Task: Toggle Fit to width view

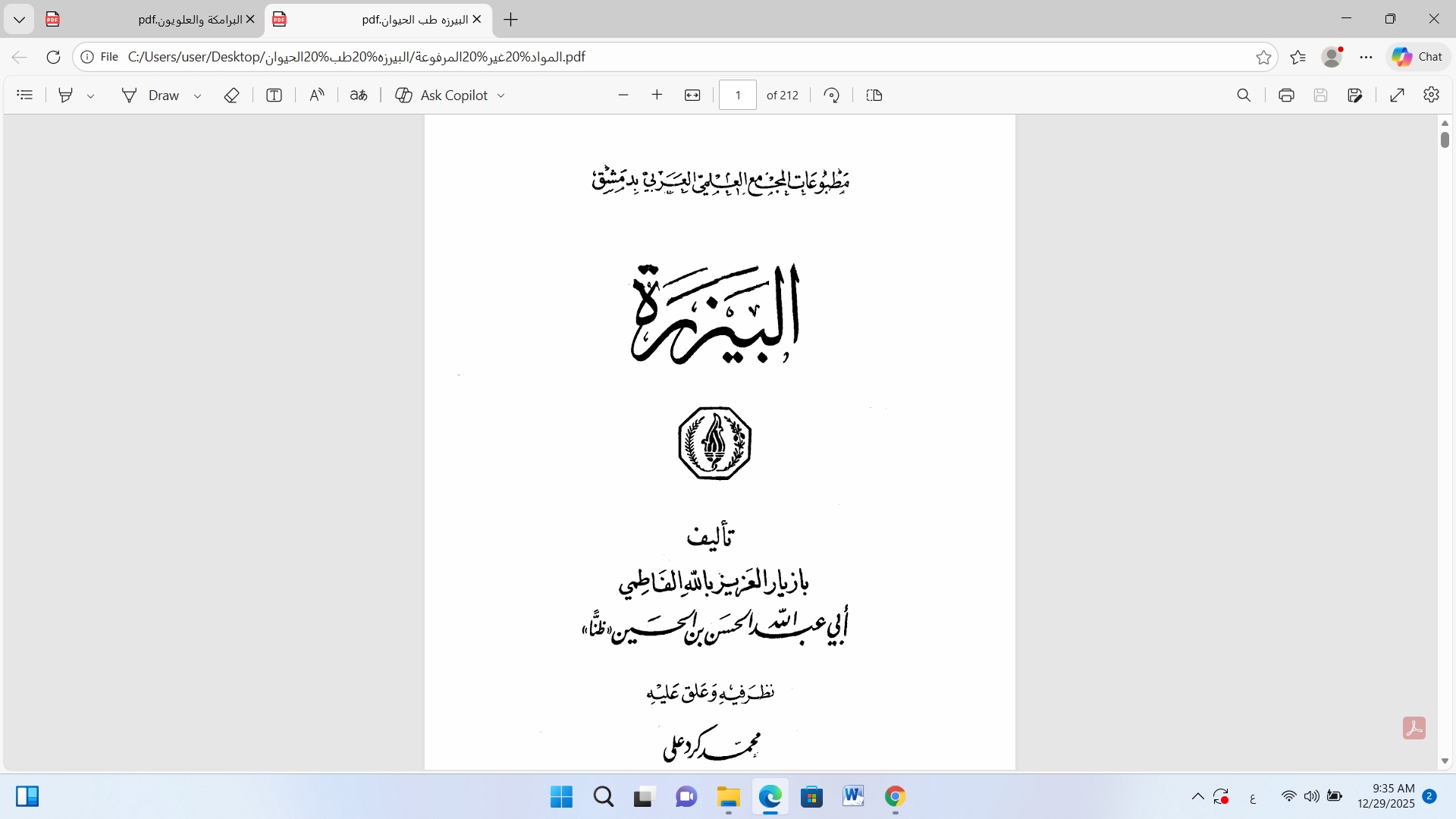Action: coord(692,95)
